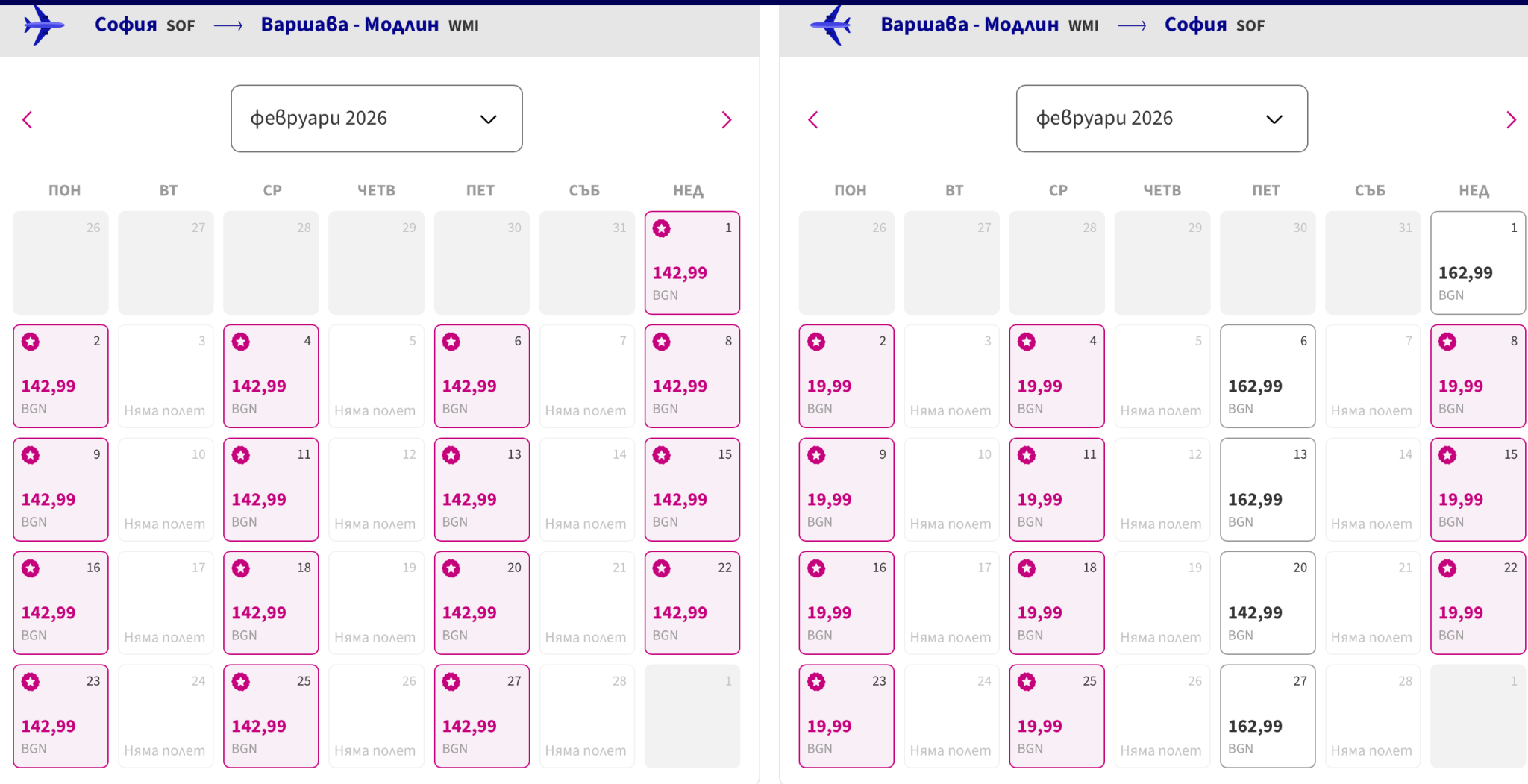Go to next month on outbound calendar

(x=726, y=119)
